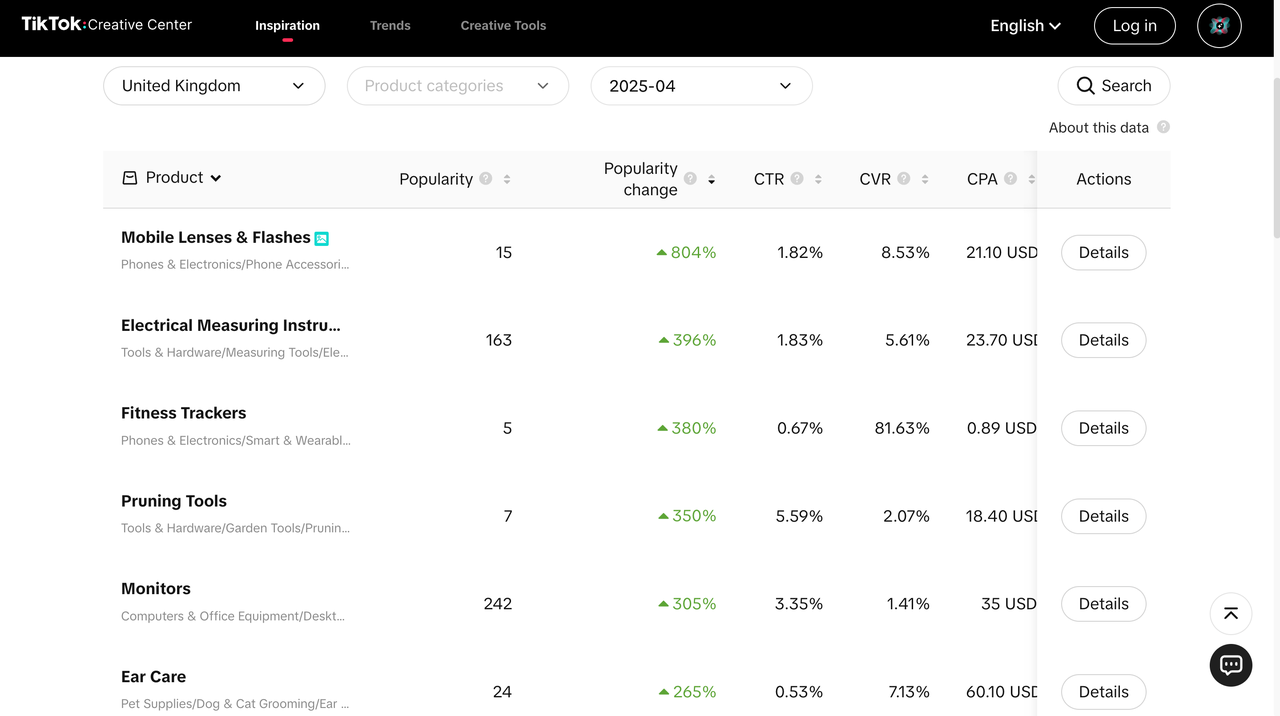Click the scroll-to-top arrow button
Image resolution: width=1280 pixels, height=716 pixels.
pyautogui.click(x=1231, y=614)
